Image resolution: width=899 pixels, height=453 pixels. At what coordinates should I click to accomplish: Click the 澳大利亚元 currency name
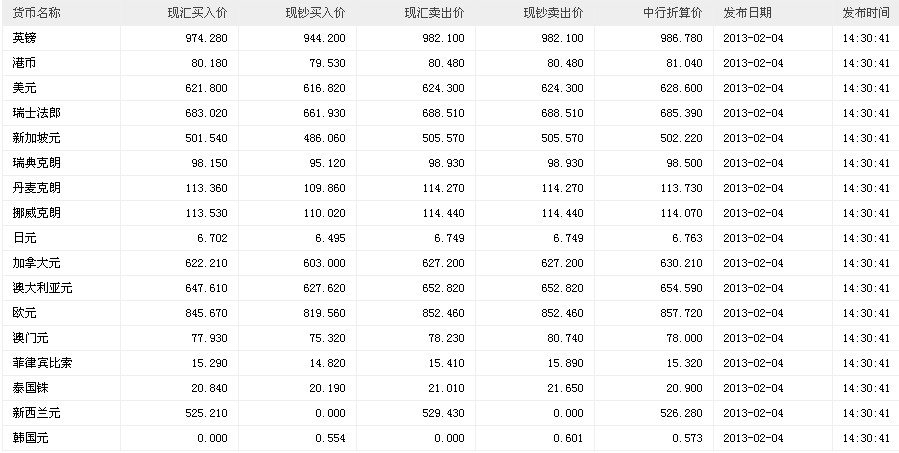(x=43, y=288)
